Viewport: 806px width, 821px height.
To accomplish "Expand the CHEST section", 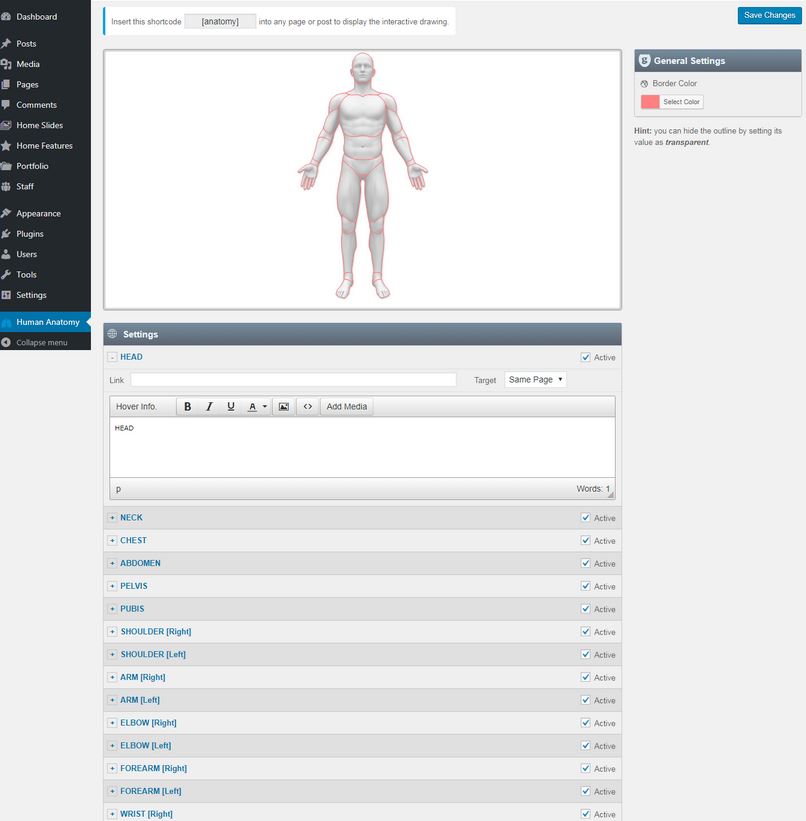I will click(112, 540).
